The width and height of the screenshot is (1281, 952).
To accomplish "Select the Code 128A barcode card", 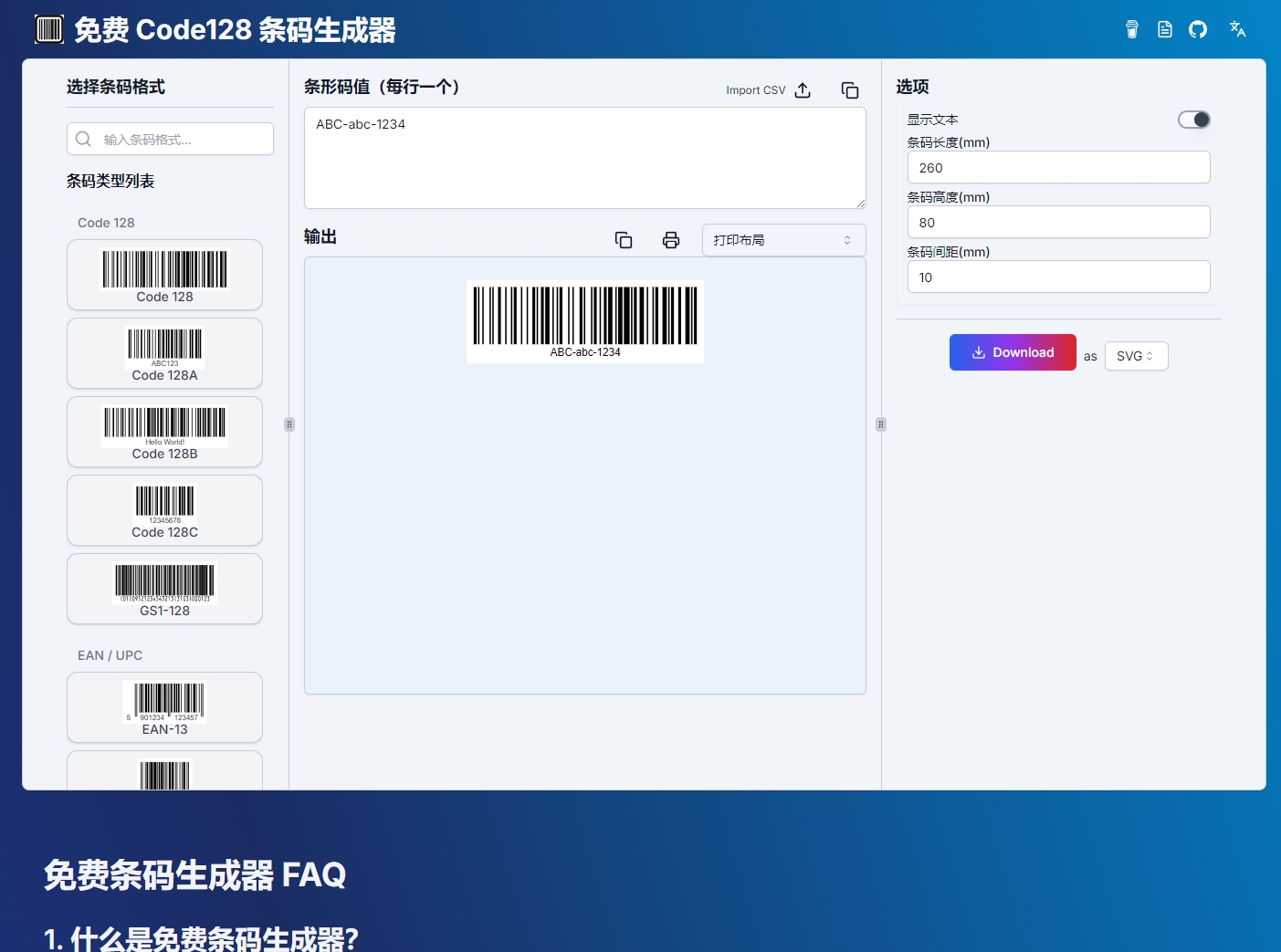I will (164, 353).
